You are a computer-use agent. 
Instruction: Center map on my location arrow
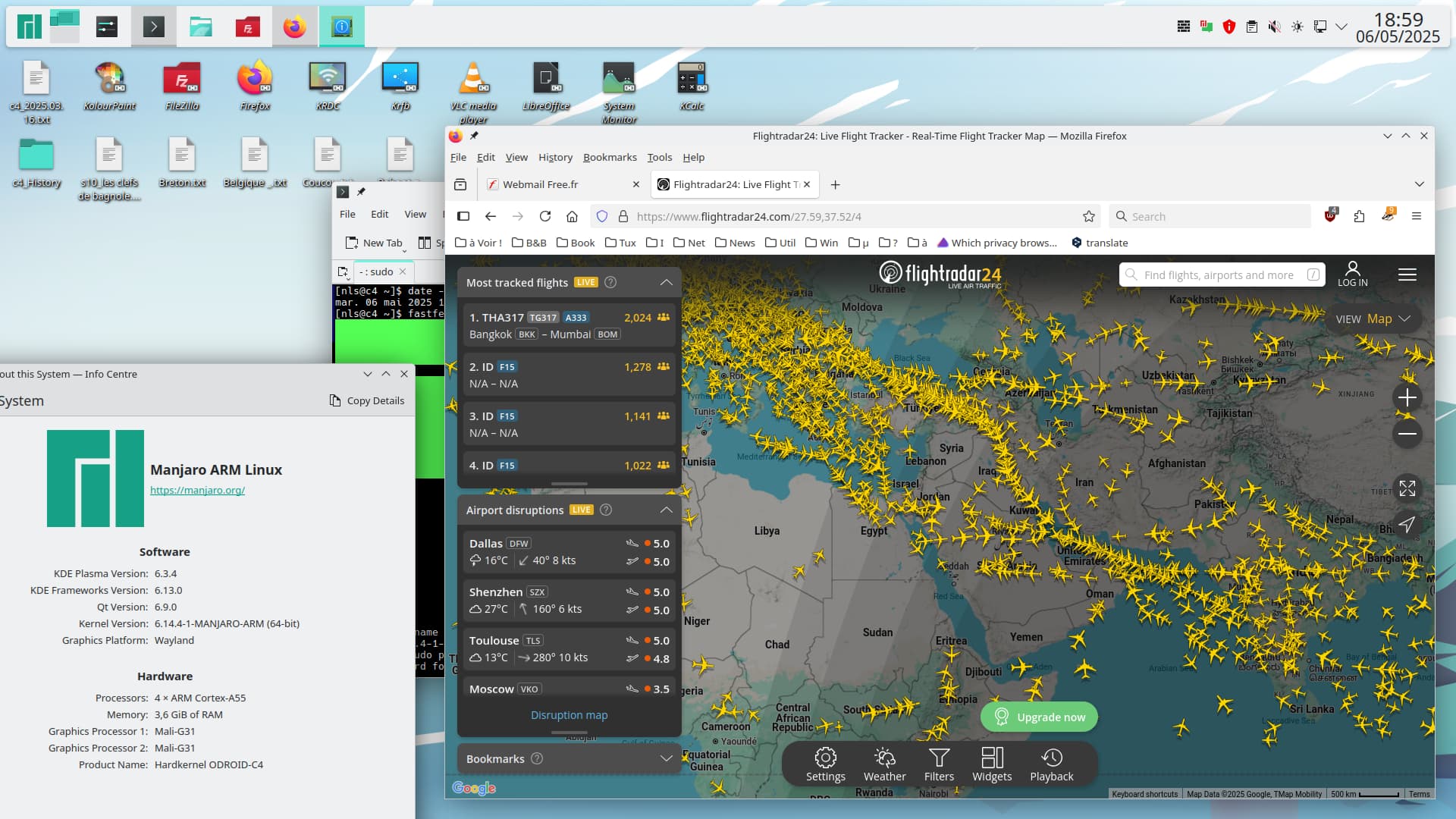point(1407,525)
